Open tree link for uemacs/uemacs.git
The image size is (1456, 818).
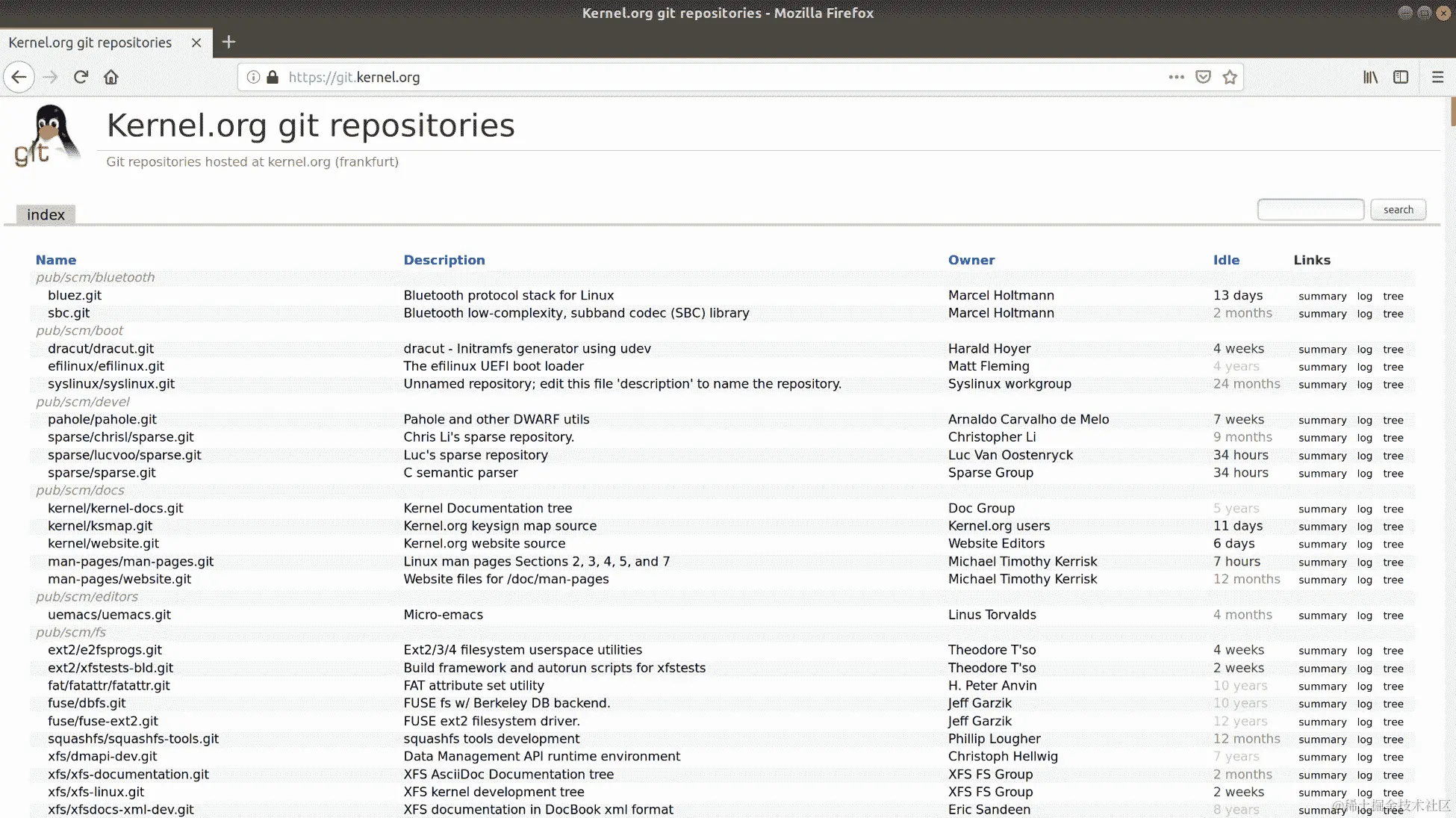coord(1393,616)
